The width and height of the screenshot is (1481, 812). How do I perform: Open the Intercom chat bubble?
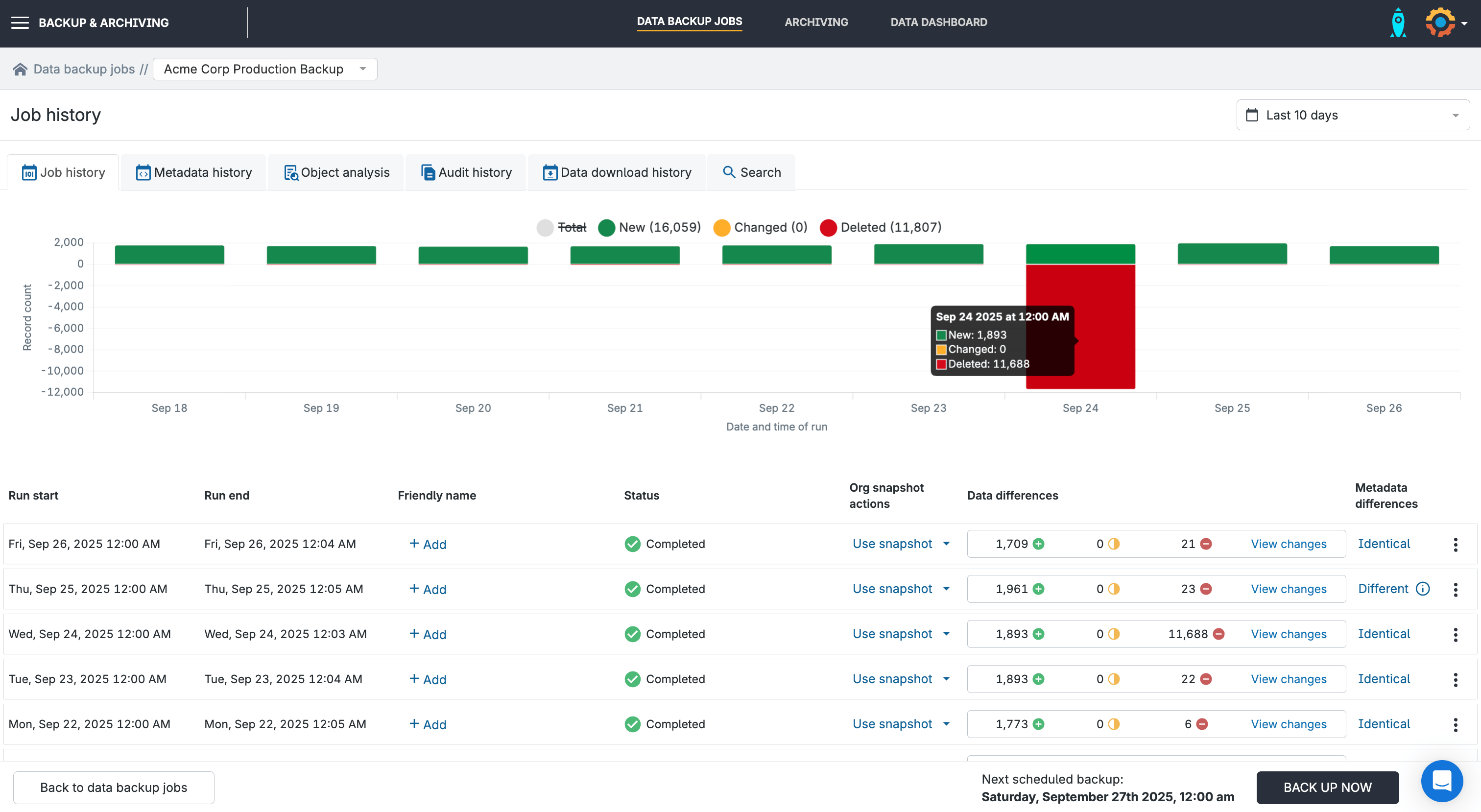pyautogui.click(x=1442, y=781)
